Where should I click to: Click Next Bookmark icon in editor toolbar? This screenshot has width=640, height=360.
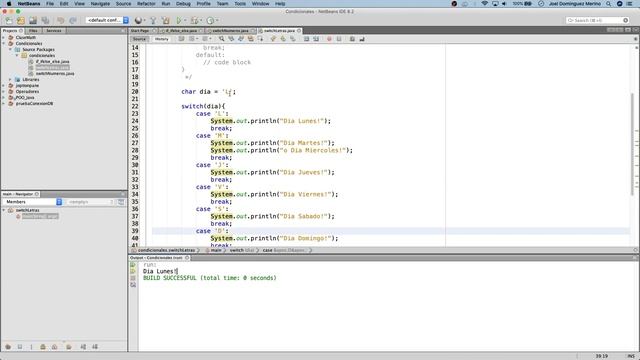(x=283, y=39)
